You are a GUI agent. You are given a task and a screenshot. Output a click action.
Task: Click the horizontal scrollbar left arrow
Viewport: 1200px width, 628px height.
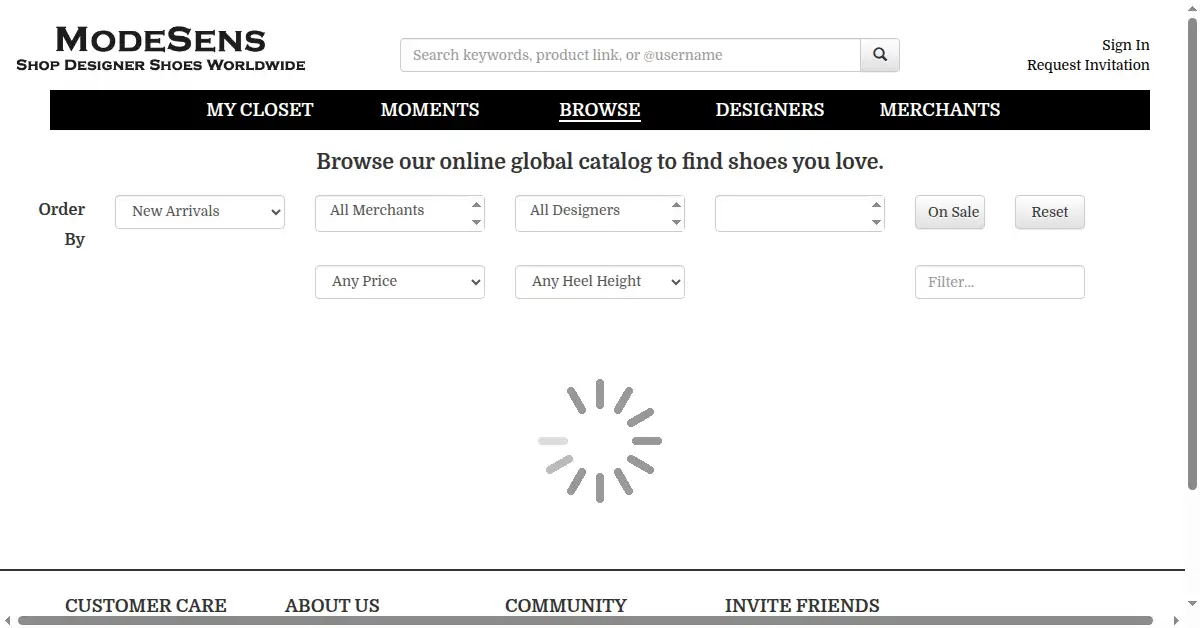[x=7, y=621]
